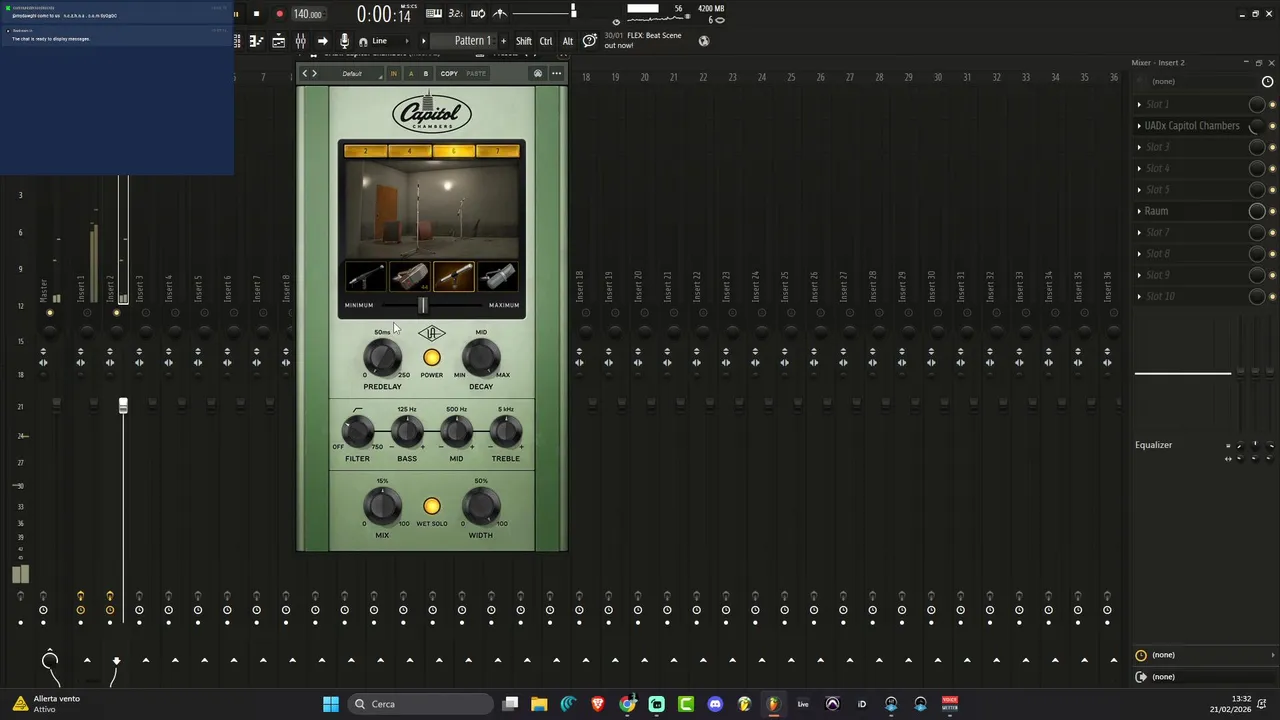This screenshot has width=1280, height=720.
Task: Click the TREBLE knob
Action: pyautogui.click(x=506, y=432)
